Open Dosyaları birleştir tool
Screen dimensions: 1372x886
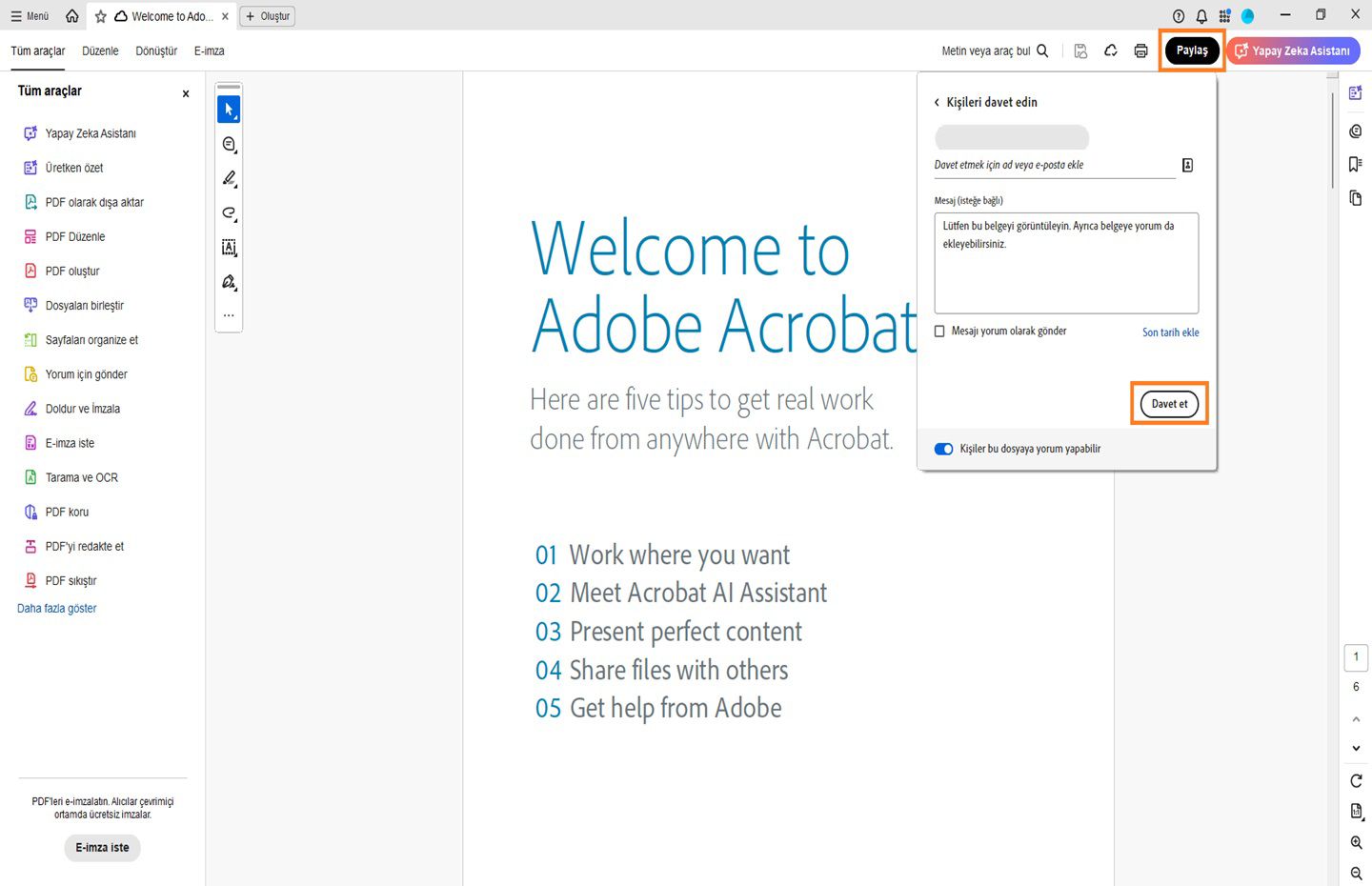(74, 305)
